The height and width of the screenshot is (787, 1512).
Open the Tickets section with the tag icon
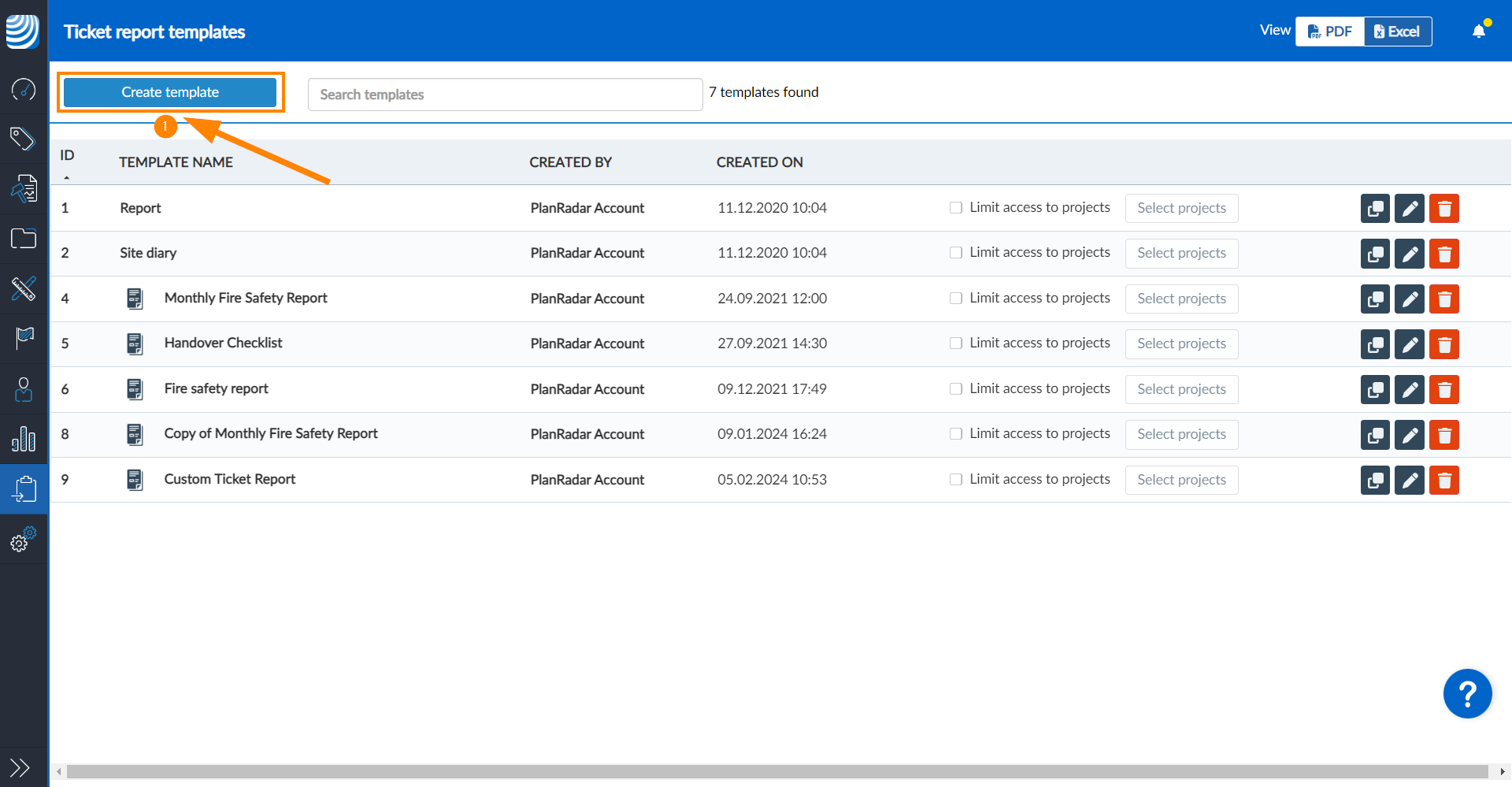(x=24, y=139)
